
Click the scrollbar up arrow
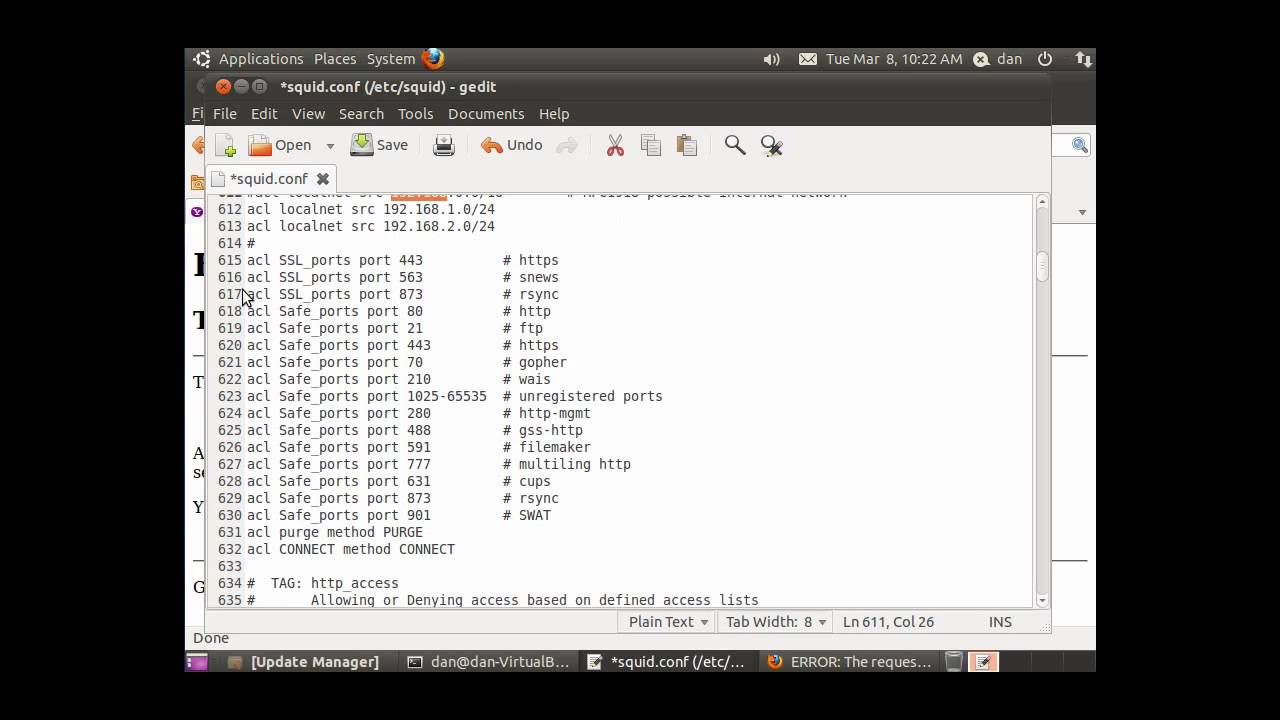(1042, 202)
